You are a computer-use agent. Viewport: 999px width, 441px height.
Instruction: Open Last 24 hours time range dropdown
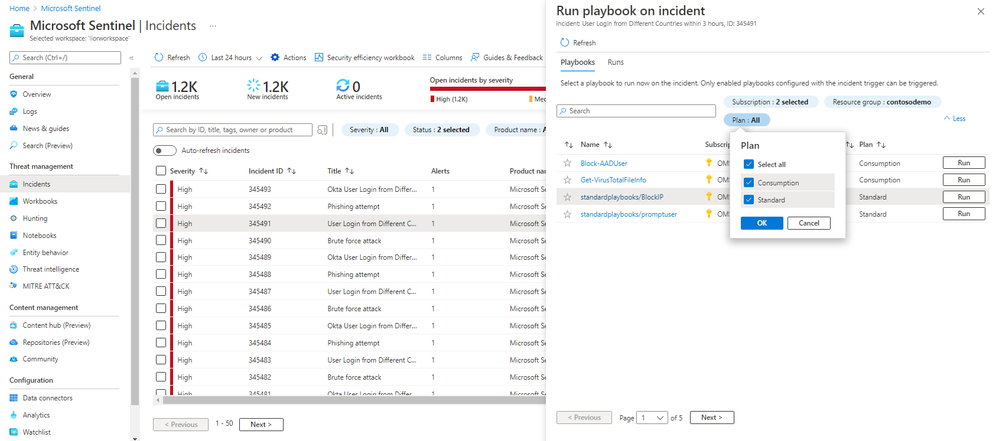point(231,58)
